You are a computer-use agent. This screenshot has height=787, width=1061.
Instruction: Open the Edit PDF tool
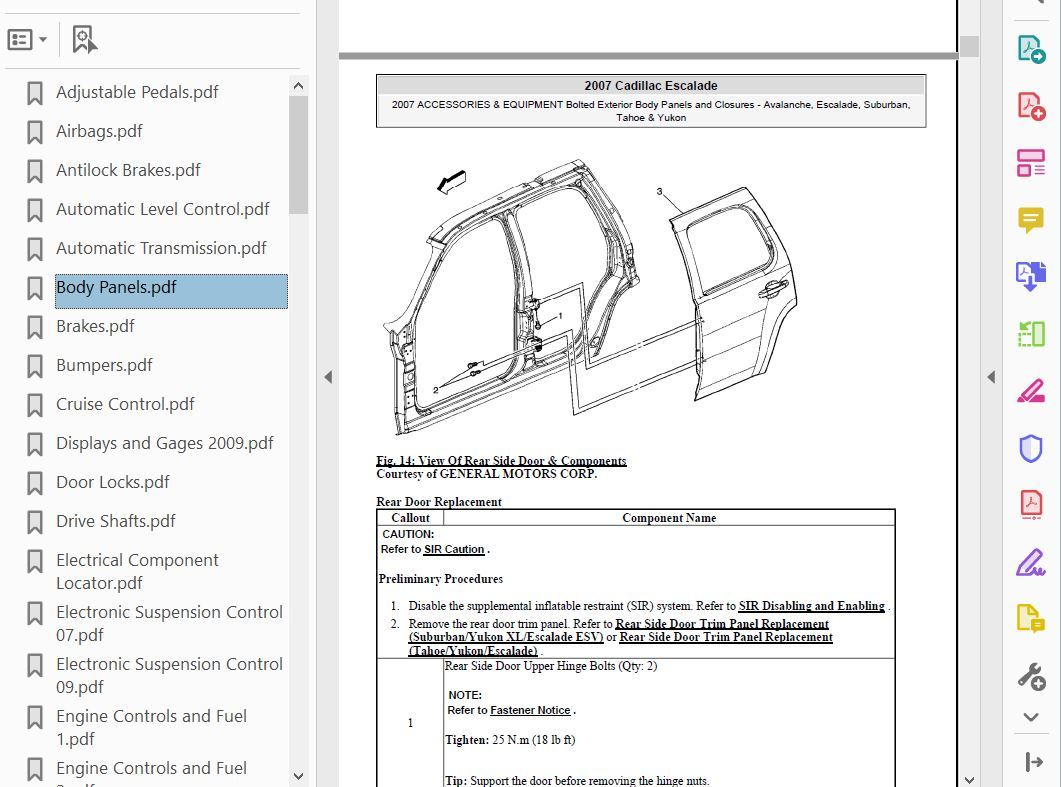tap(1031, 163)
